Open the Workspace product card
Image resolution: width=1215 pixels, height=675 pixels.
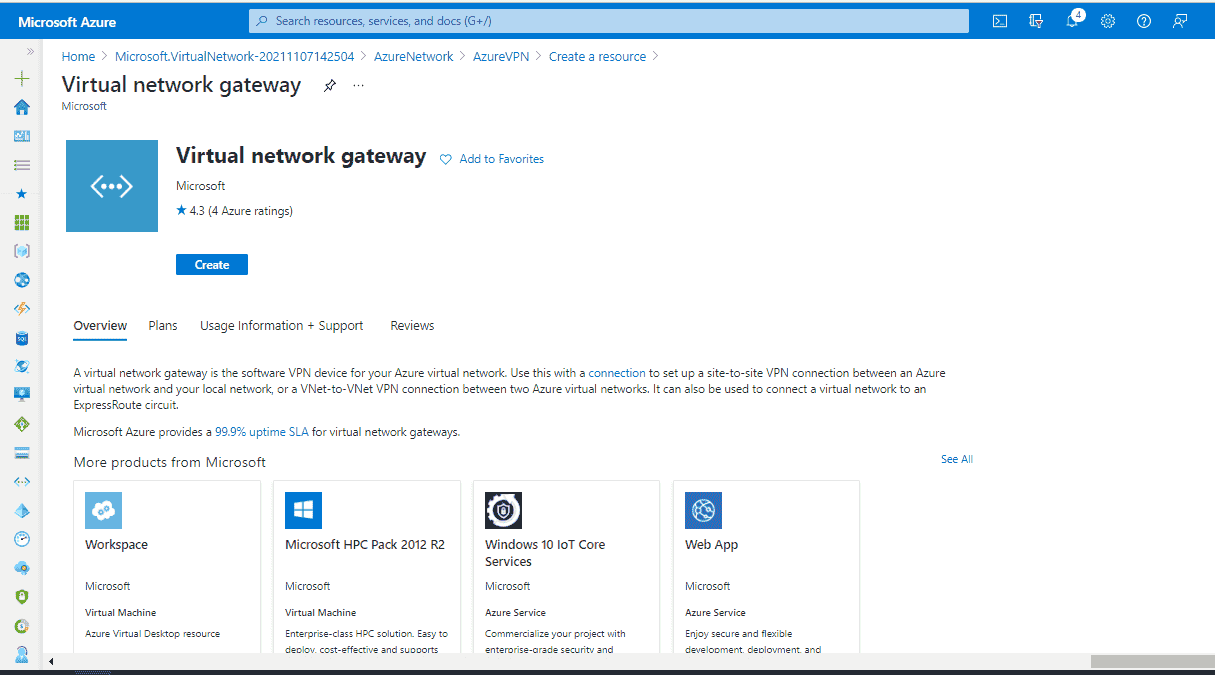tap(167, 567)
